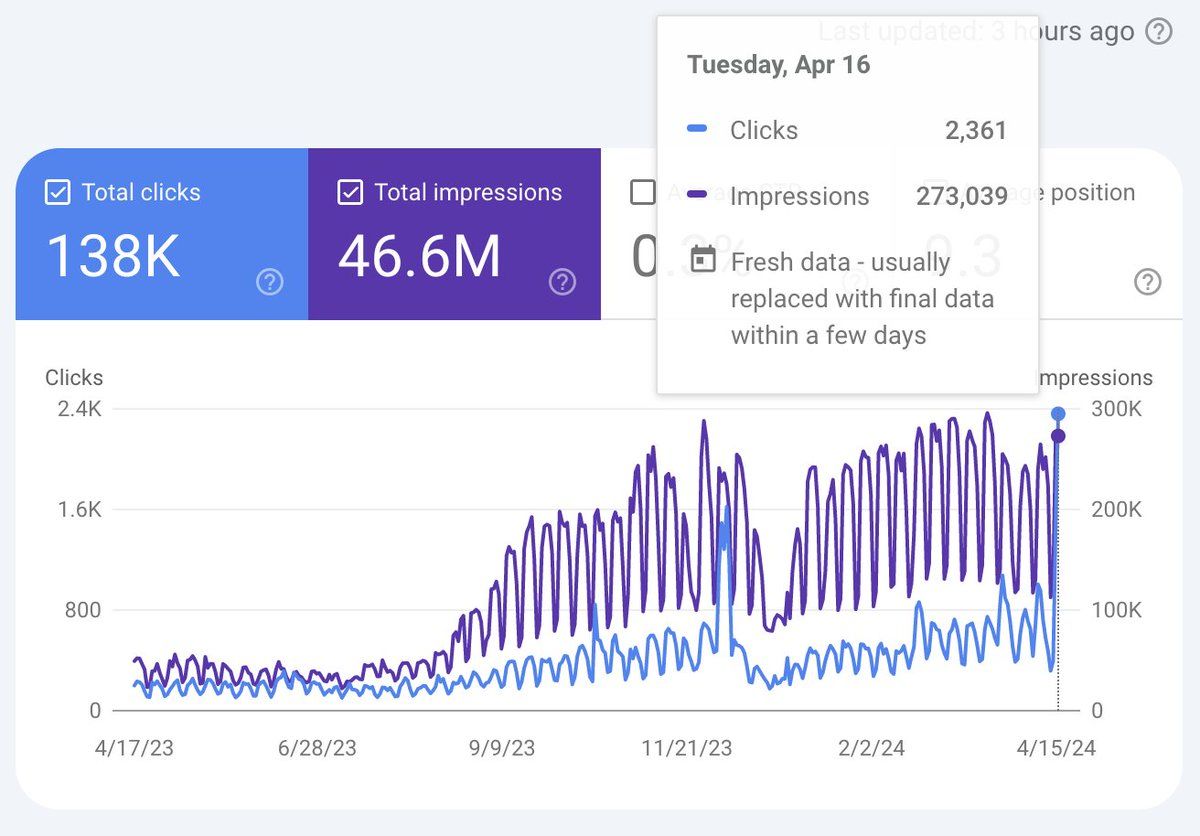Image resolution: width=1200 pixels, height=836 pixels.
Task: Click help icon in Average position card
Action: 1148,283
